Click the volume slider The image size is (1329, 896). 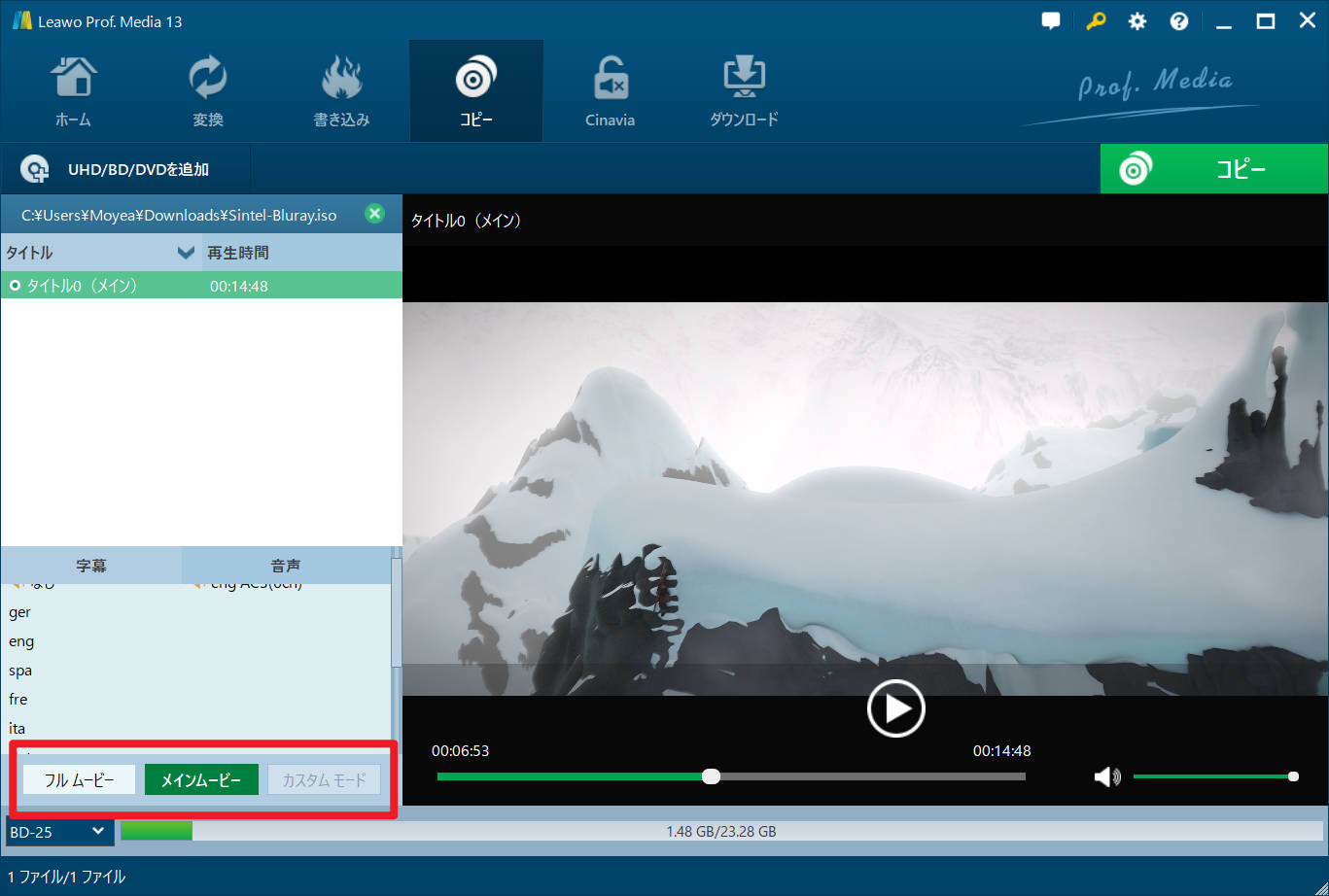click(1215, 776)
